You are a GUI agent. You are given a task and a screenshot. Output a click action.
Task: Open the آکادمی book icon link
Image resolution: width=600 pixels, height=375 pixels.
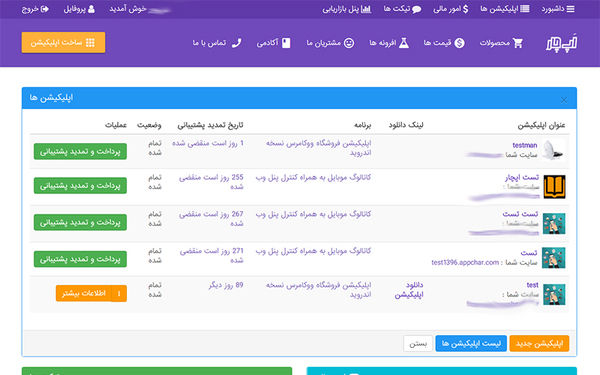273,43
